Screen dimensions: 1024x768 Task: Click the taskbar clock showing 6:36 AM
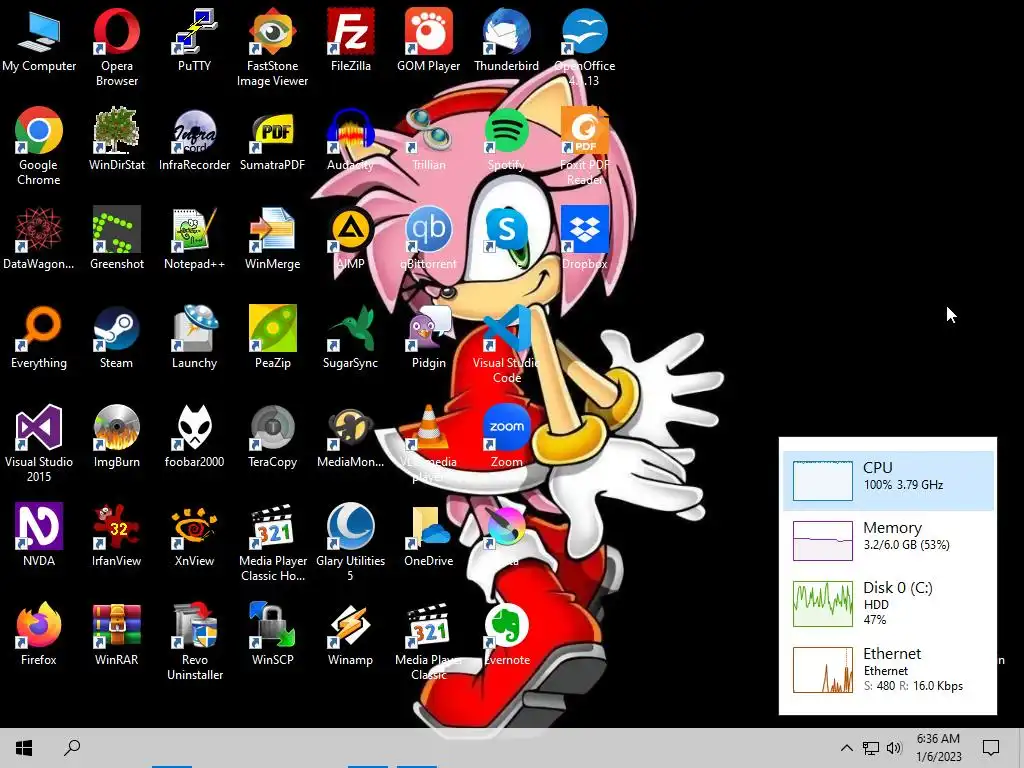938,748
